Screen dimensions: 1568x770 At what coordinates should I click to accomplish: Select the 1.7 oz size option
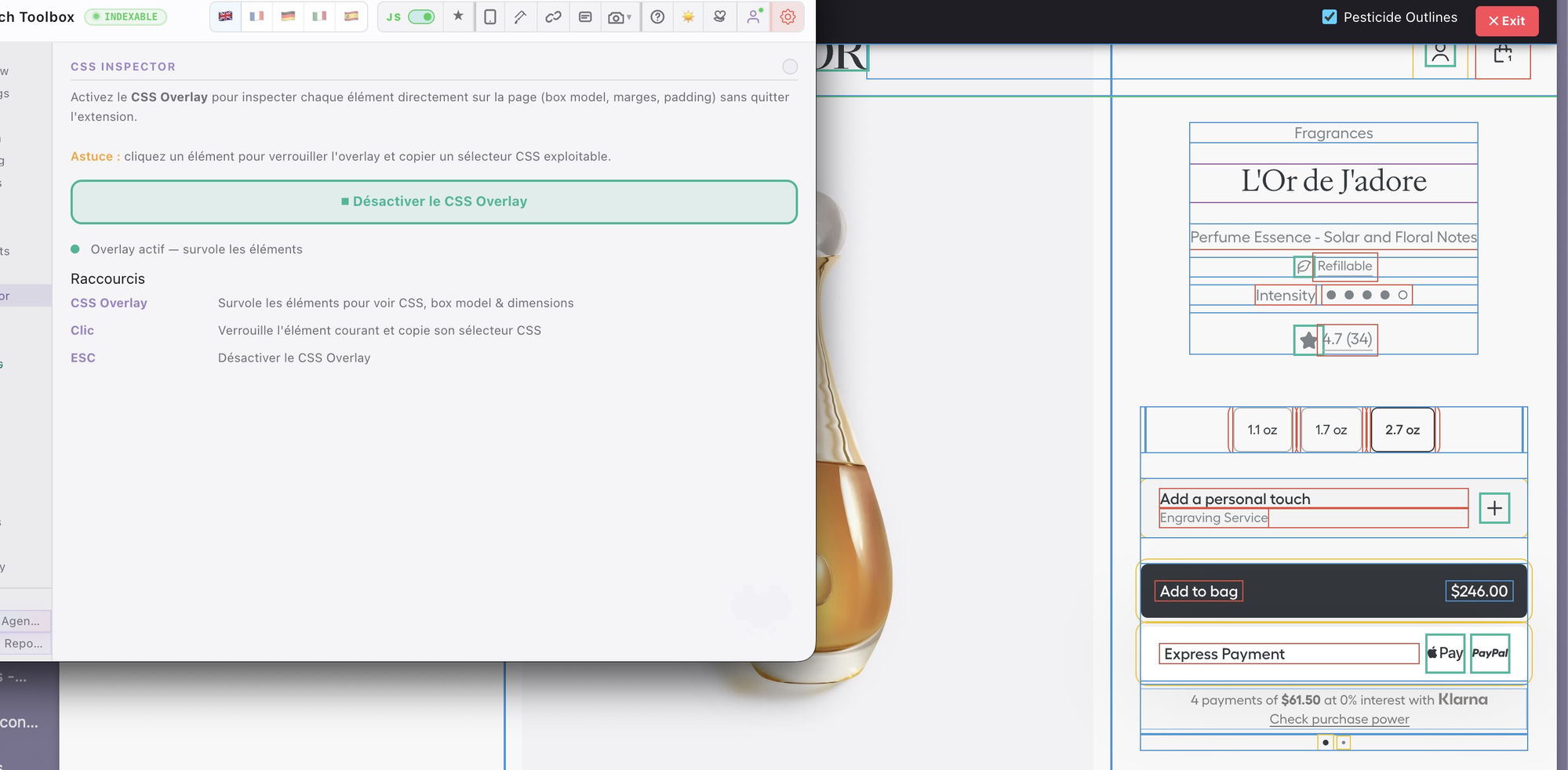pos(1331,430)
